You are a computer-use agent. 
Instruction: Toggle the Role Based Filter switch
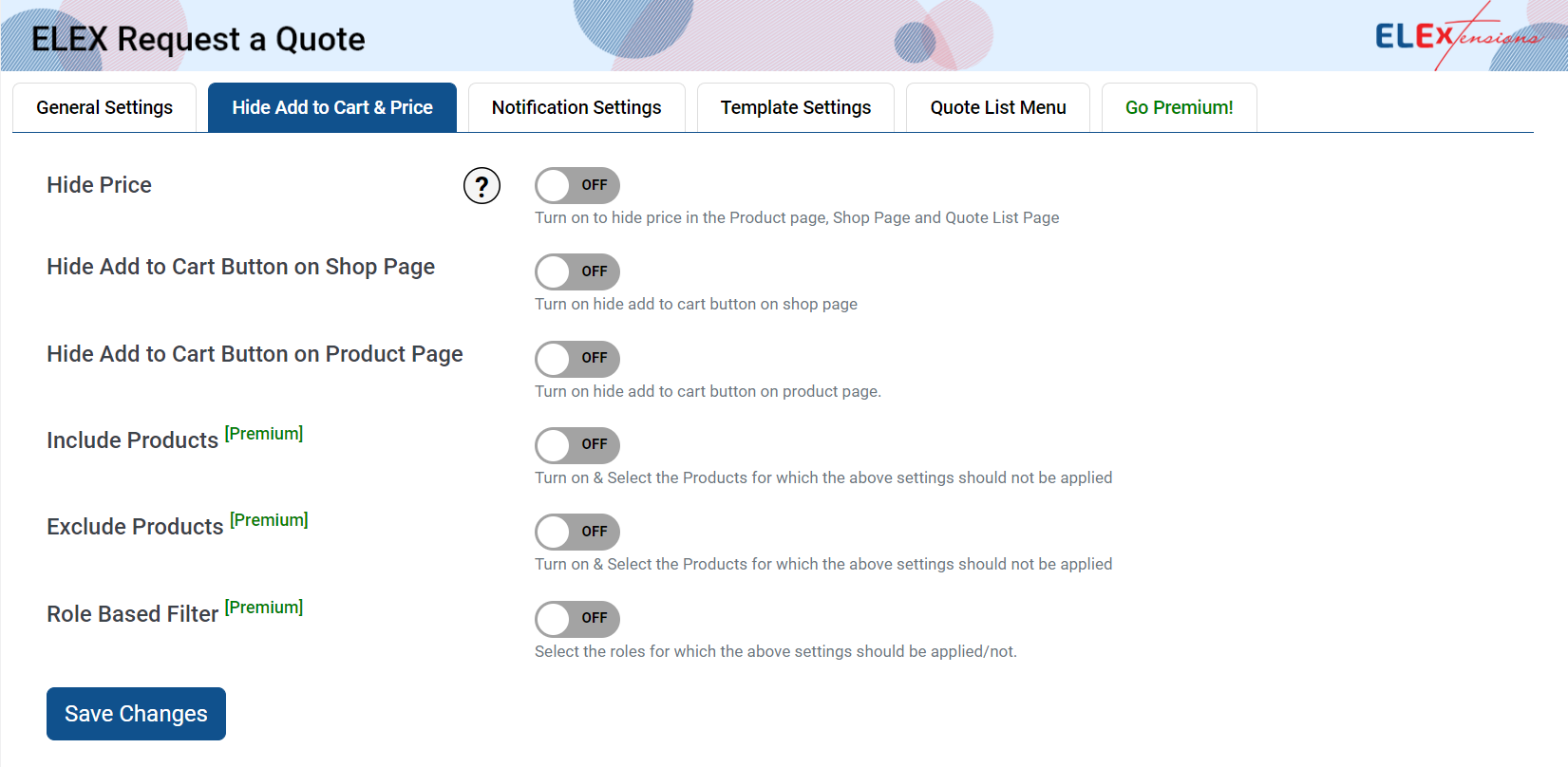[577, 619]
